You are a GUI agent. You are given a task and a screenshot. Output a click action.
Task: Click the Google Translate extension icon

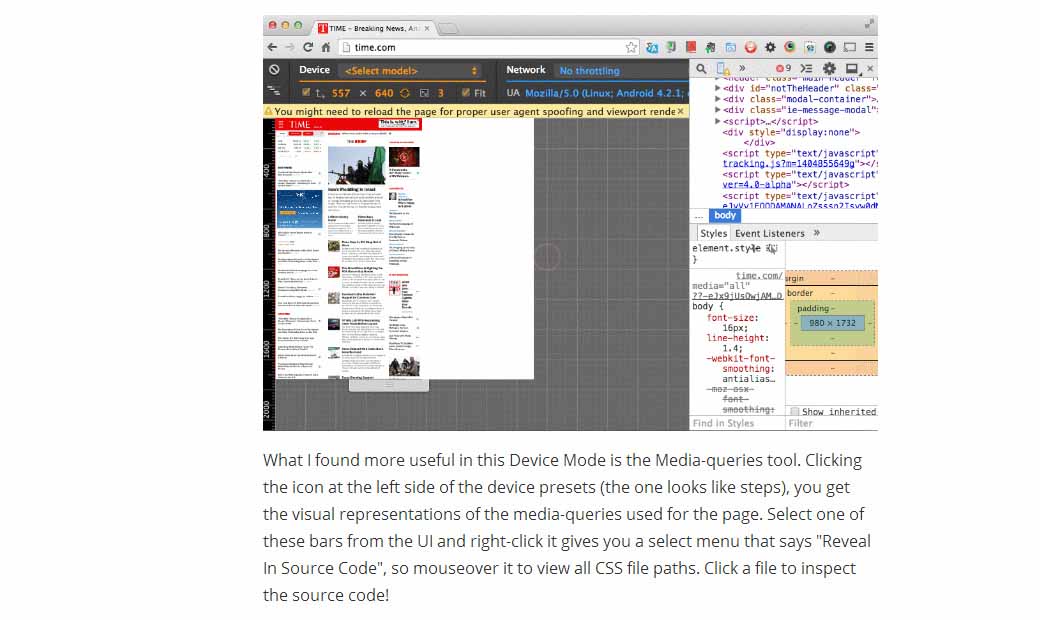click(651, 46)
